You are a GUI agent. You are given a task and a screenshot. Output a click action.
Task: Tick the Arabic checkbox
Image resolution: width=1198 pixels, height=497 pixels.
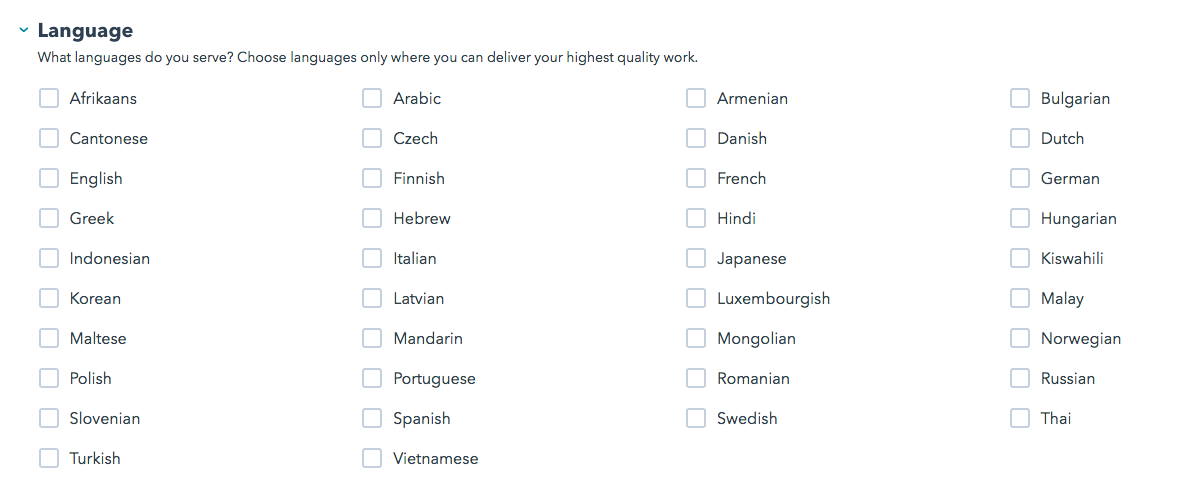coord(372,98)
